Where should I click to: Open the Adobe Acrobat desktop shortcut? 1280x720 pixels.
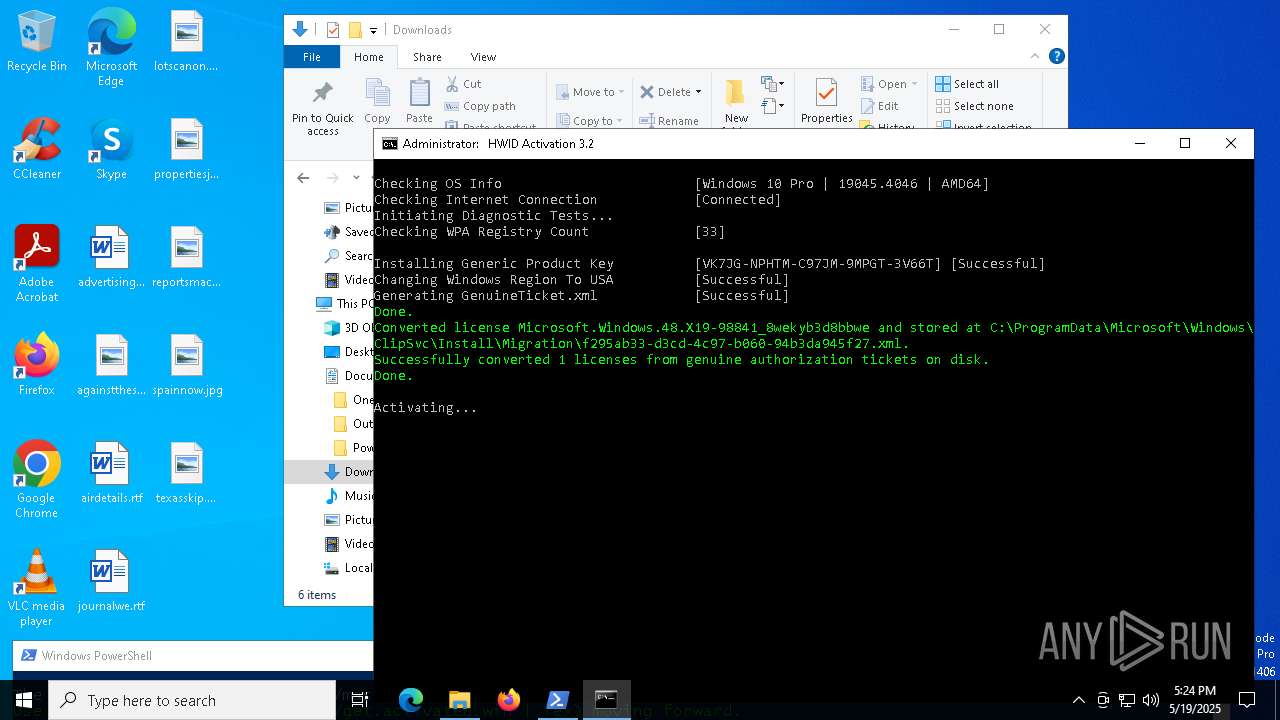pos(37,263)
